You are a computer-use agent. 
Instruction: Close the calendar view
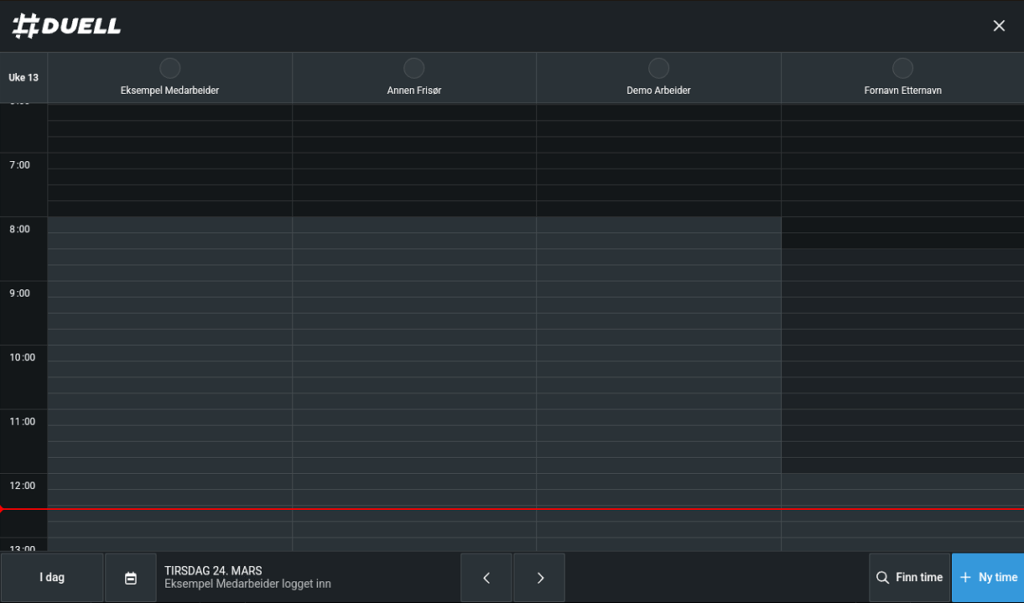click(x=998, y=26)
